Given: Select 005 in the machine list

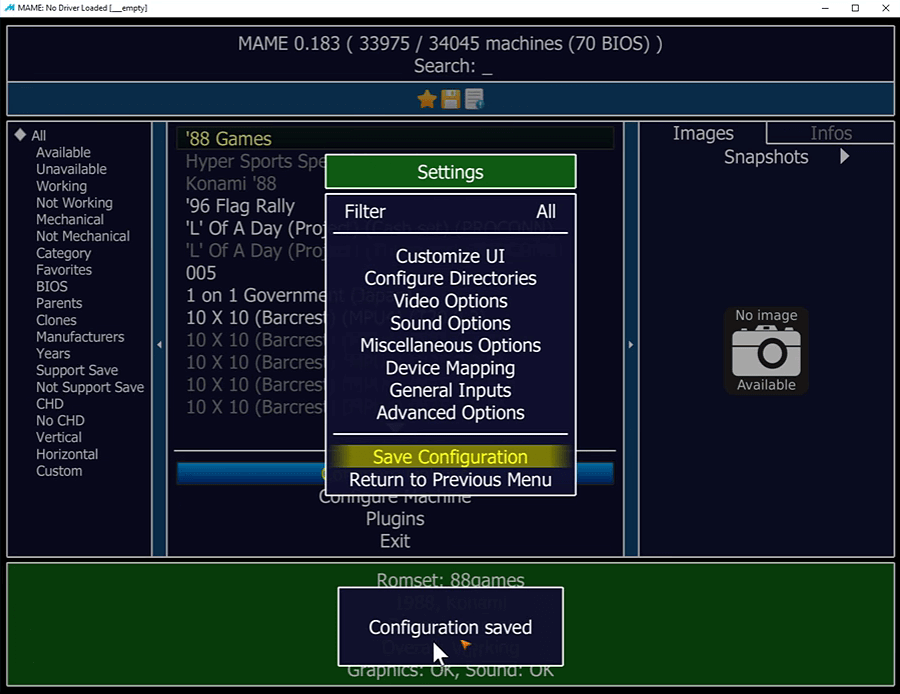Looking at the screenshot, I should (201, 273).
